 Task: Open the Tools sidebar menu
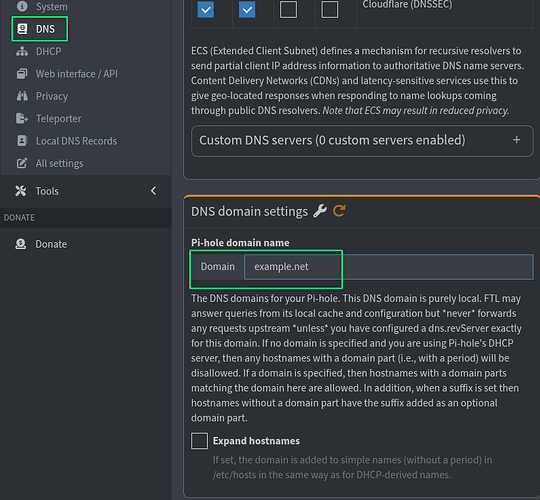click(86, 191)
